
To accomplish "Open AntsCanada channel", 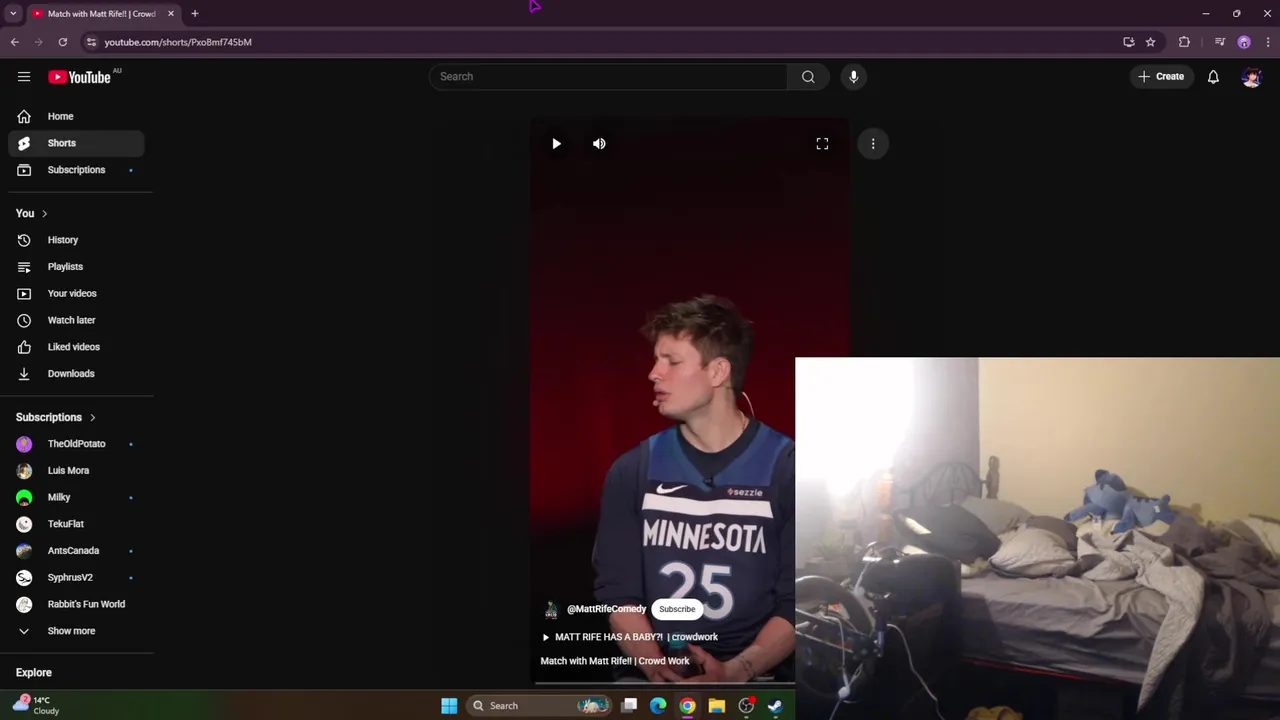I will pos(77,551).
